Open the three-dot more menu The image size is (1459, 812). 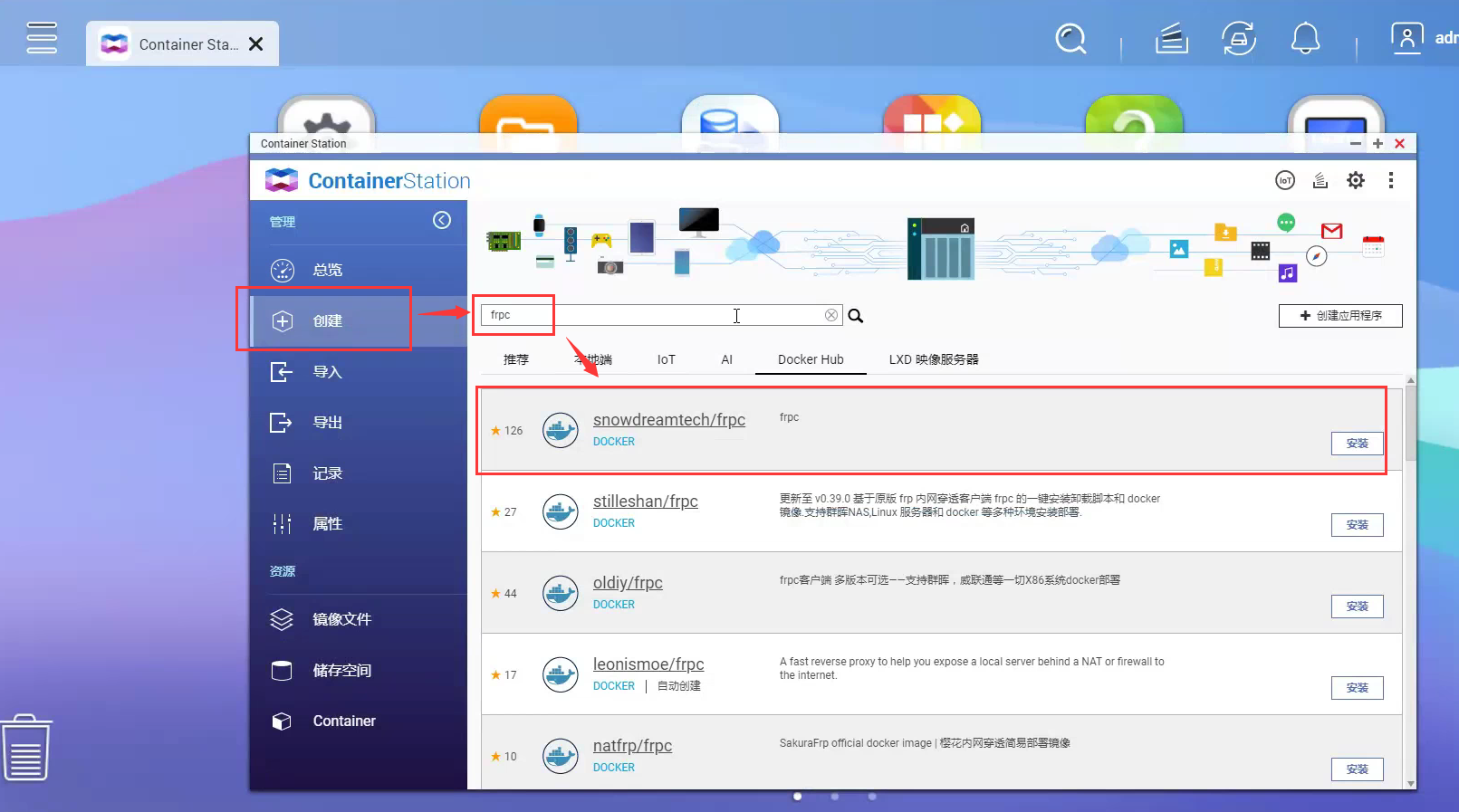tap(1391, 180)
